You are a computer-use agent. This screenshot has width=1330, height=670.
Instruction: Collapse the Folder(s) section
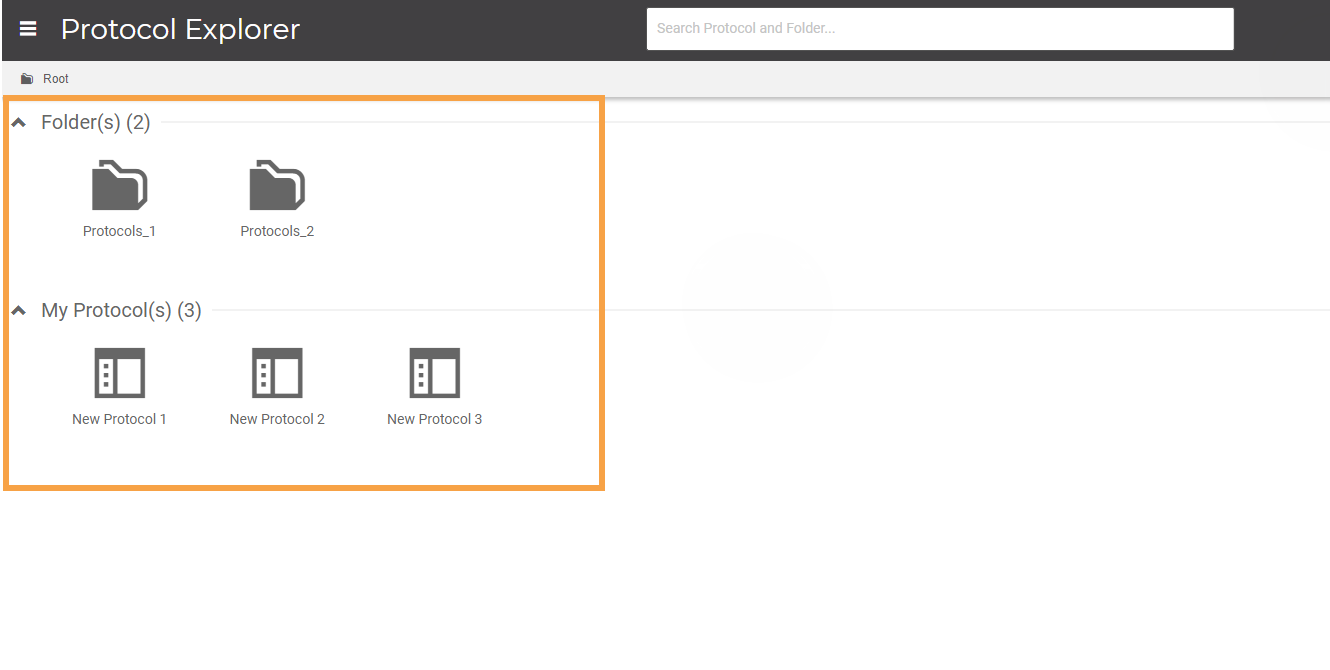point(18,123)
